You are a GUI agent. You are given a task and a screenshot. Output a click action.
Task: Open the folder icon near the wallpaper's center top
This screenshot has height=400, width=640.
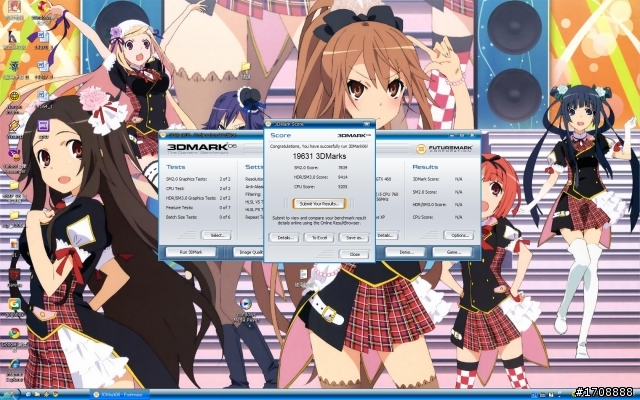point(245,67)
